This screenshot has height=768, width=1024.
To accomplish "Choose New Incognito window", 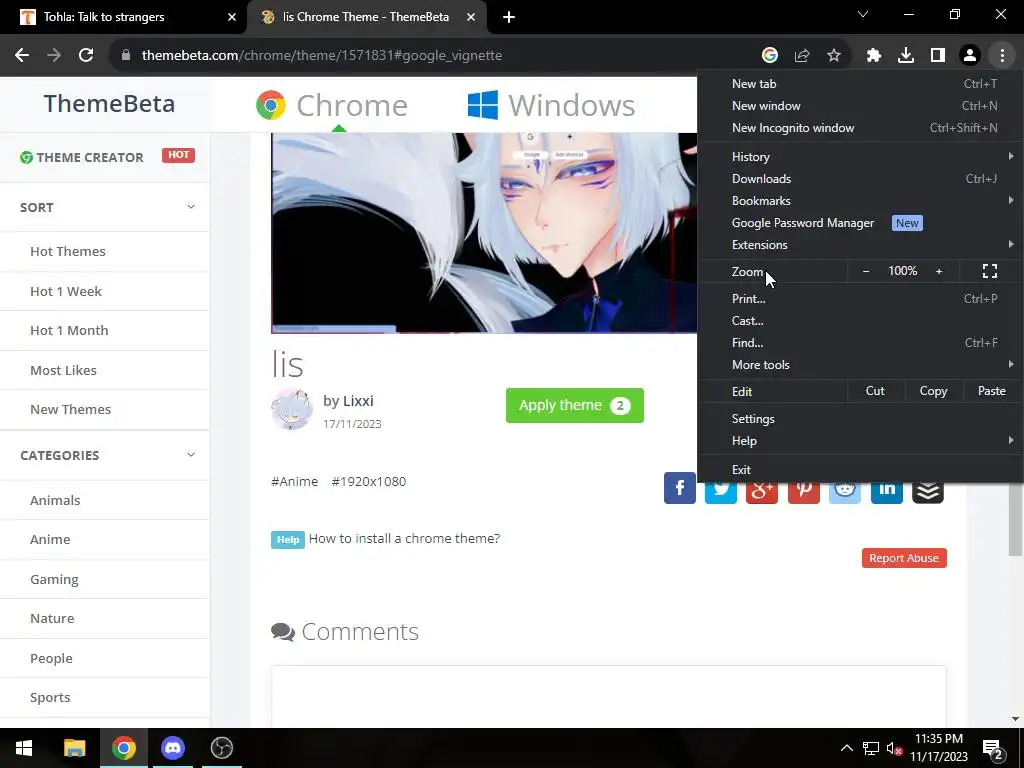I will click(861, 128).
